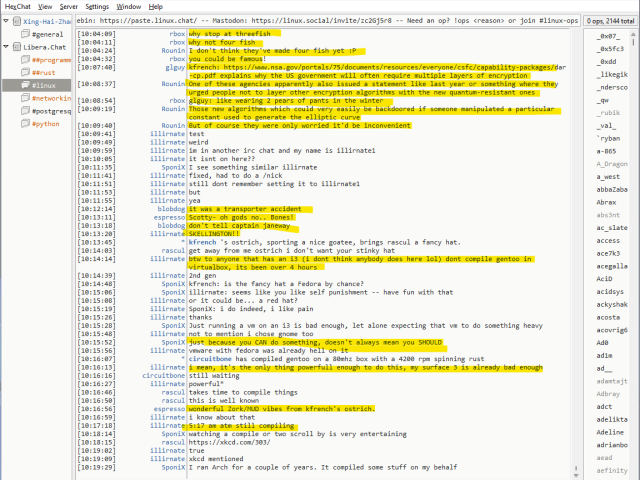
Task: Open the Server menu
Action: click(x=68, y=6)
